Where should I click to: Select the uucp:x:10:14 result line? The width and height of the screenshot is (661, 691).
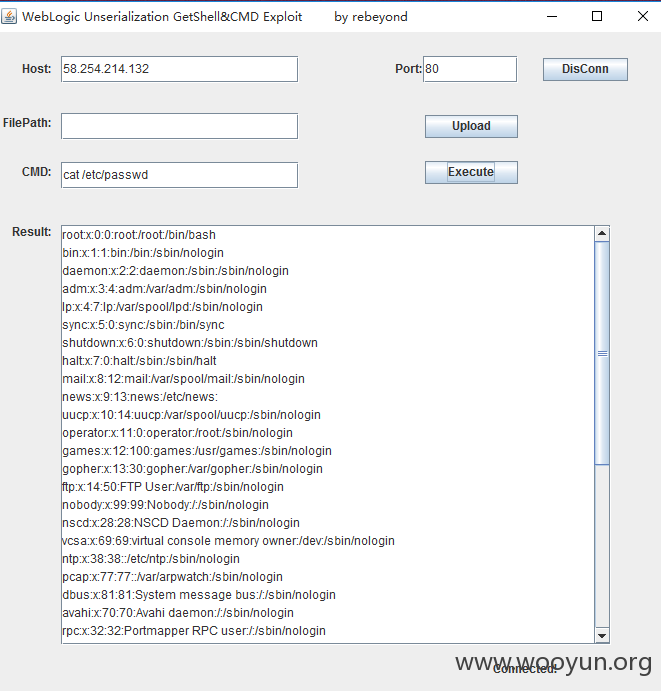pos(191,415)
